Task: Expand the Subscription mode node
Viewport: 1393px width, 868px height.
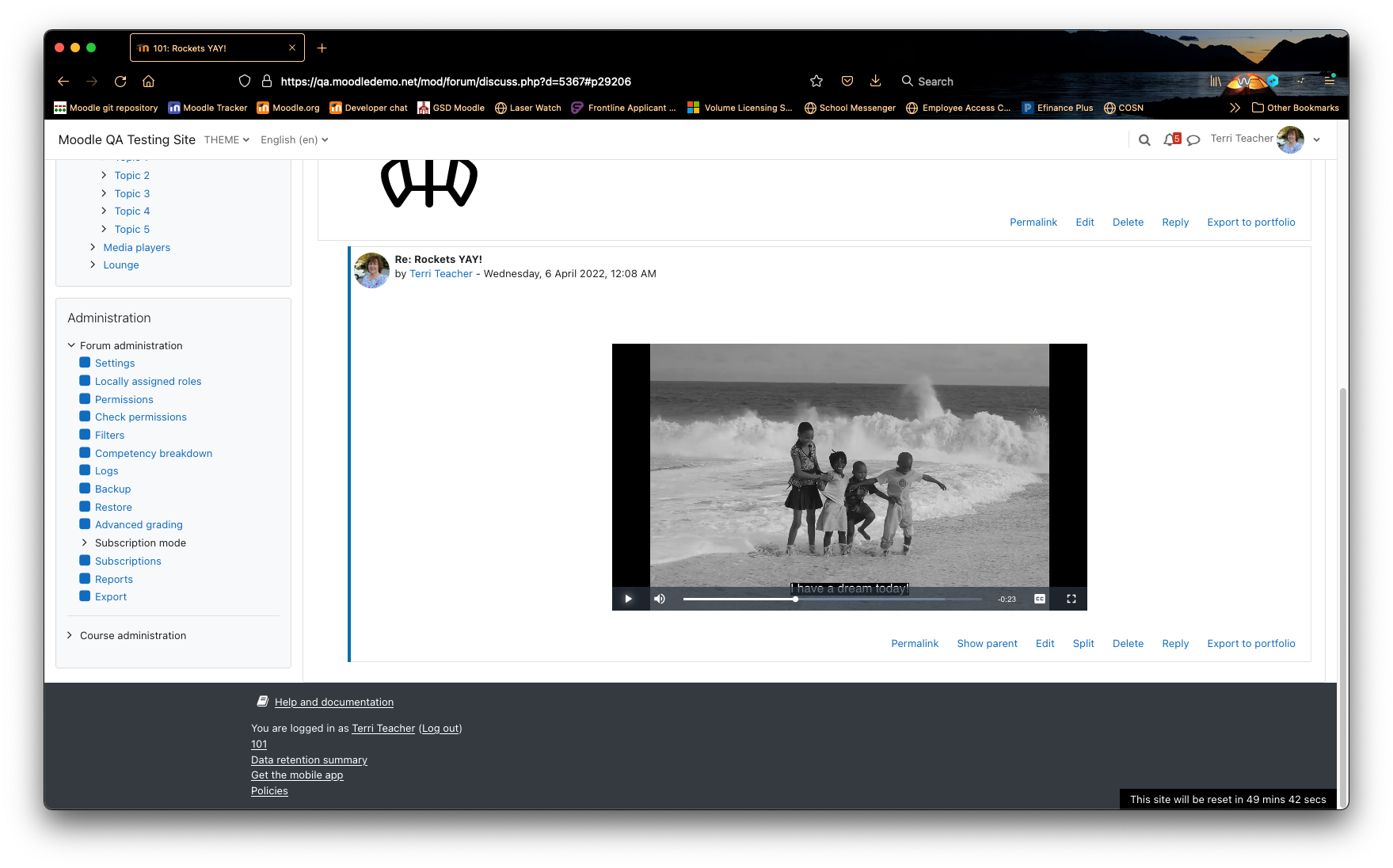Action: point(85,542)
